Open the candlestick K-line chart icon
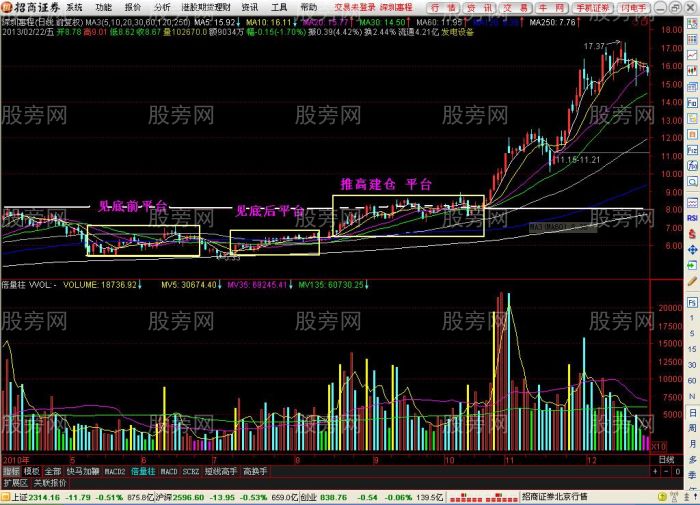Screen dimensions: 700x505 click(692, 71)
